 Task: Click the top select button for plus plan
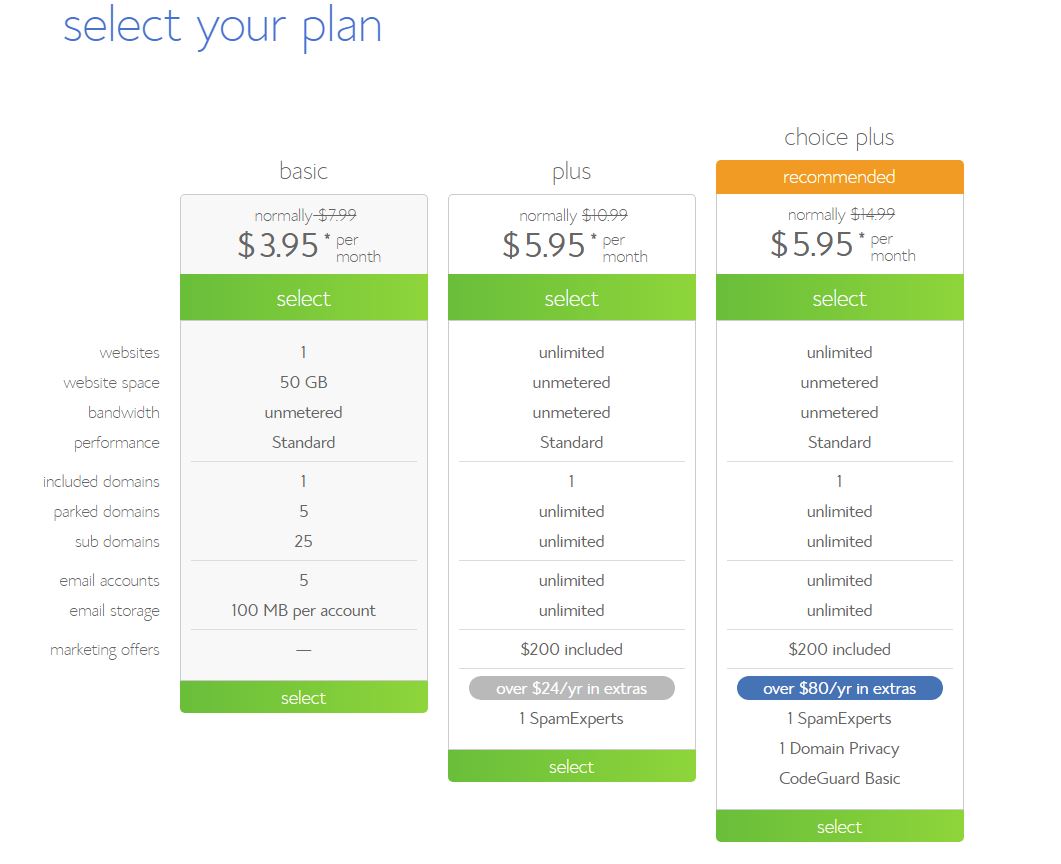[x=571, y=298]
